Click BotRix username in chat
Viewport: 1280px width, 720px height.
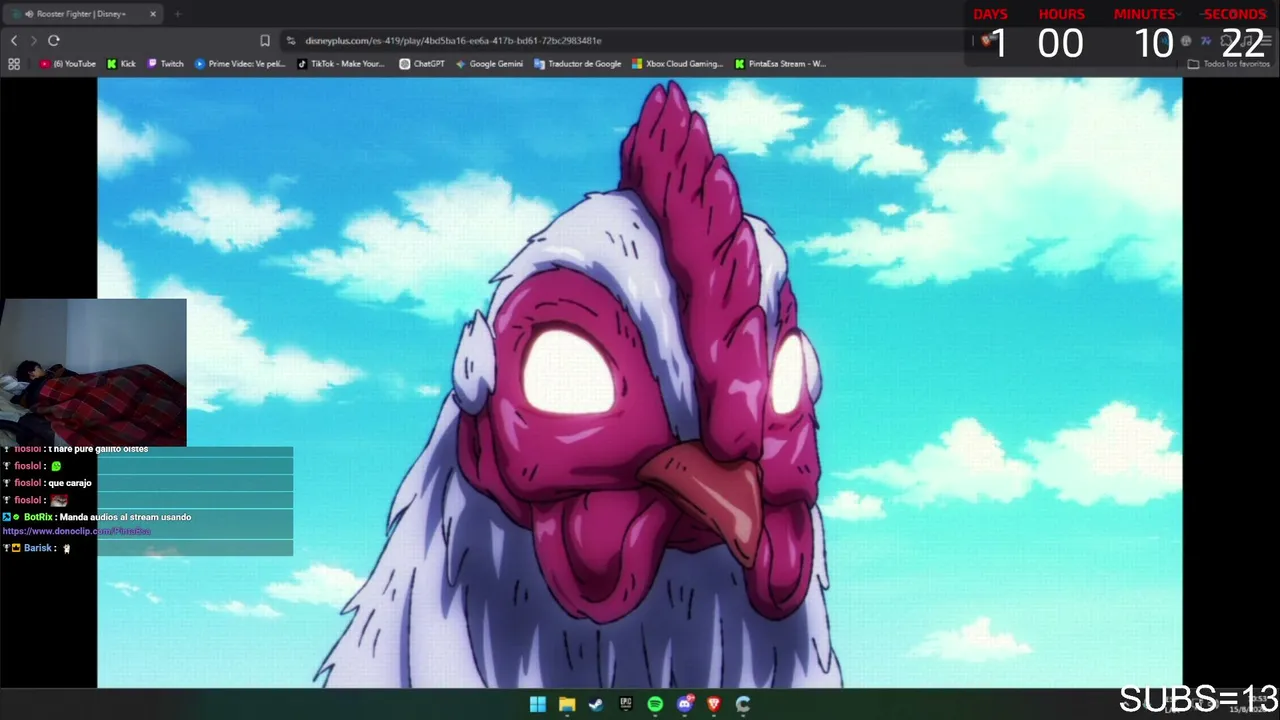[38, 517]
